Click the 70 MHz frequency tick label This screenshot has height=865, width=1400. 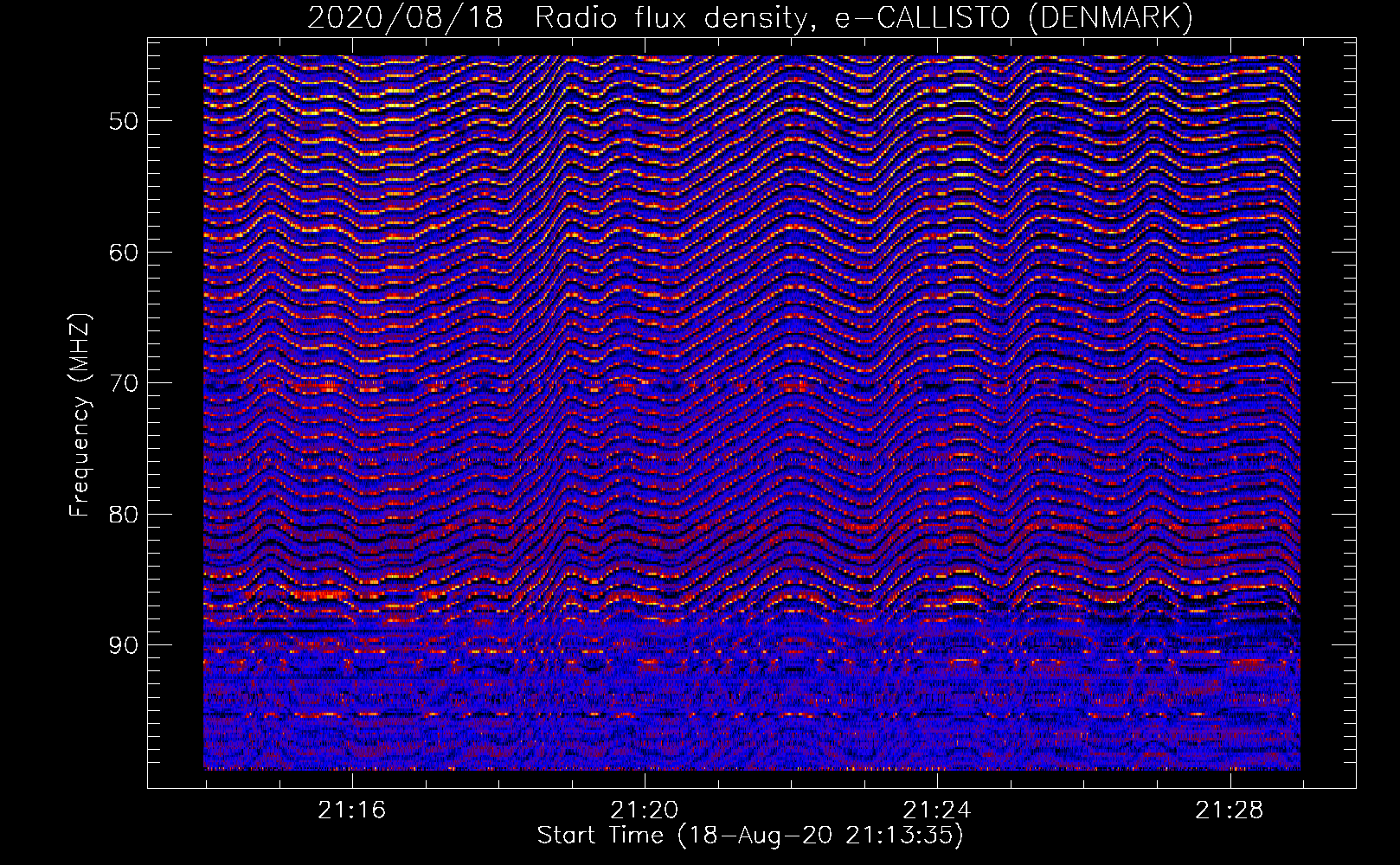click(x=124, y=383)
